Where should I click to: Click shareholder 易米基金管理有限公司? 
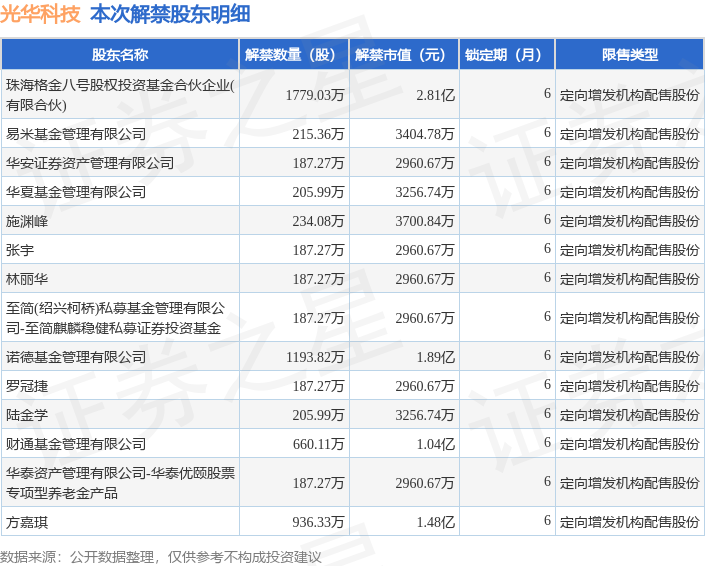pos(76,134)
